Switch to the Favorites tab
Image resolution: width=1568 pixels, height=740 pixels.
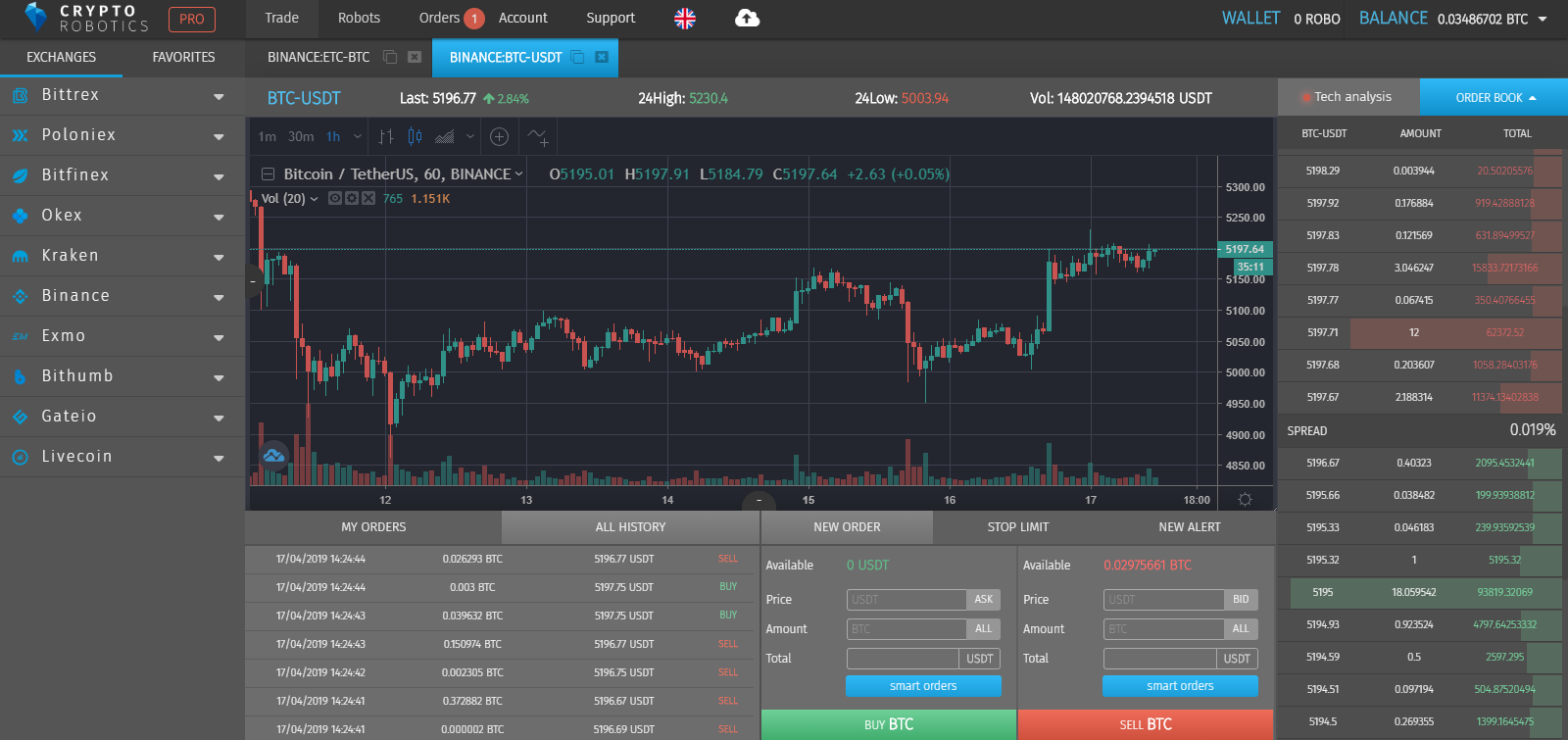[x=183, y=58]
